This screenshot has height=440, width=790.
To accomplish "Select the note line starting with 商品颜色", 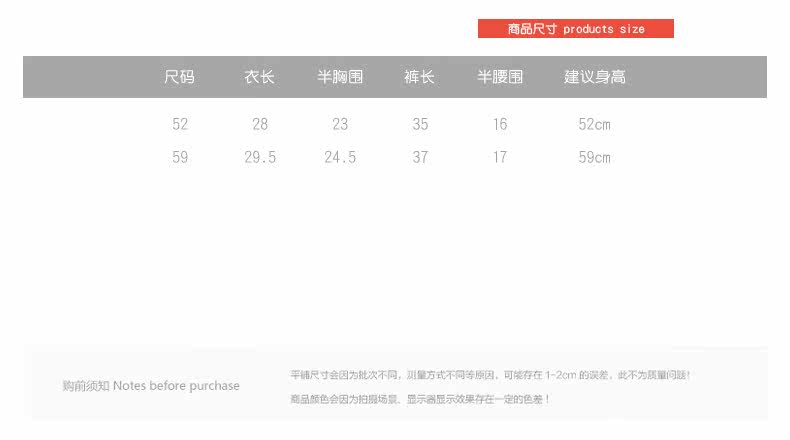I will 420,399.
